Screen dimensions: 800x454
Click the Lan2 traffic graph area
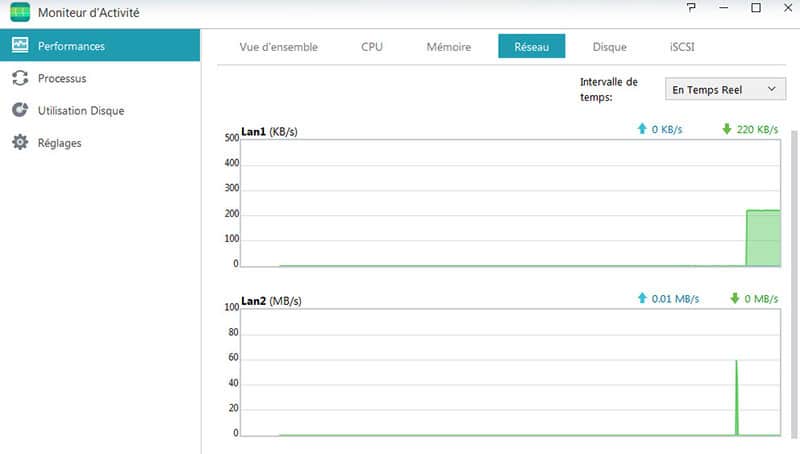pos(510,372)
